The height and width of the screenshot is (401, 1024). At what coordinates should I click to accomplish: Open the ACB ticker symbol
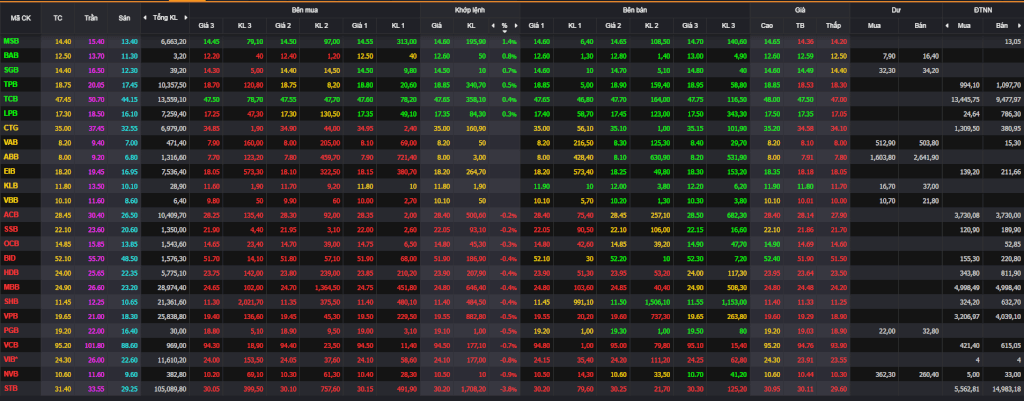[x=10, y=214]
